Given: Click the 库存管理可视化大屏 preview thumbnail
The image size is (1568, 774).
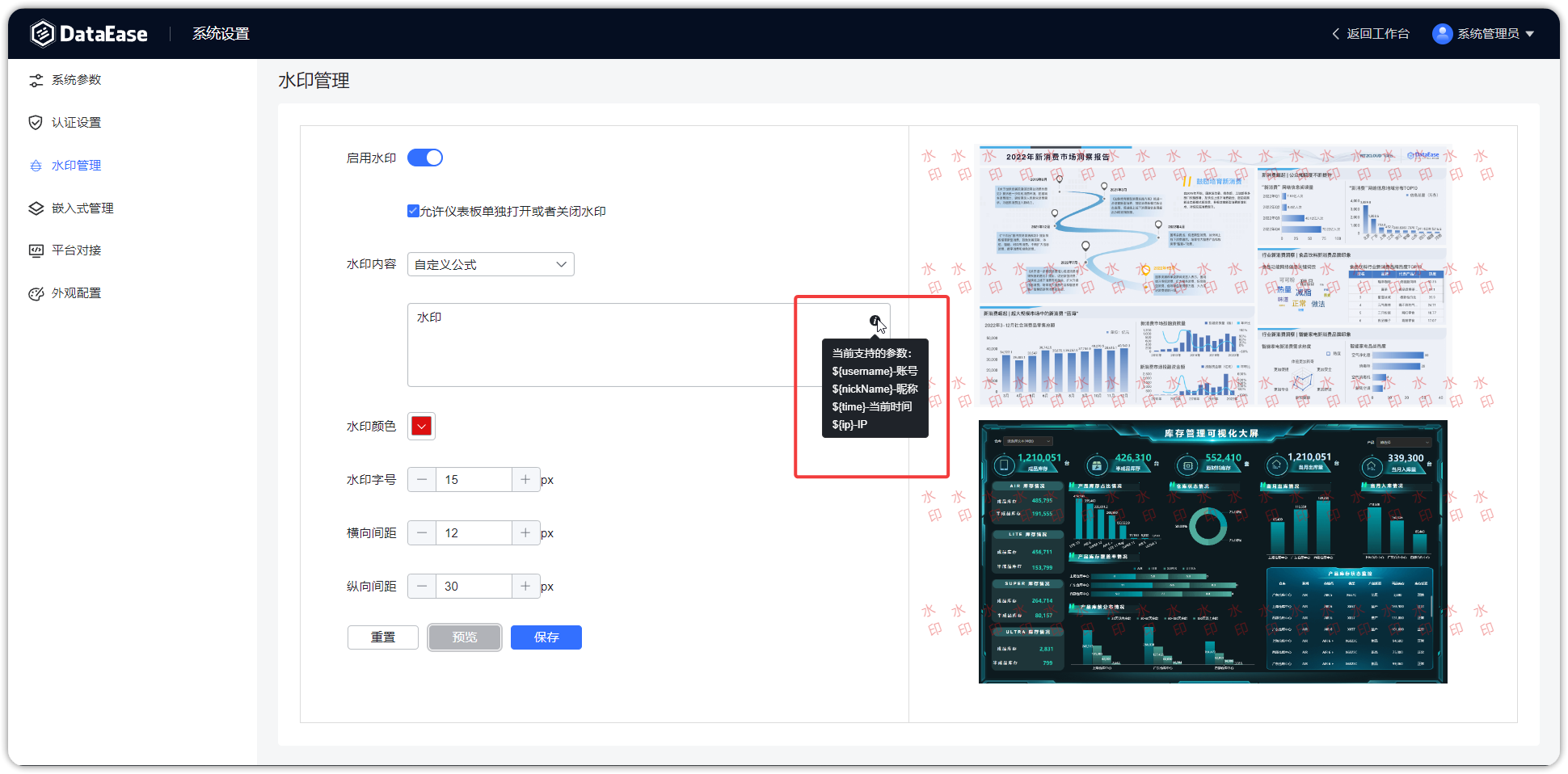Looking at the screenshot, I should click(1213, 552).
